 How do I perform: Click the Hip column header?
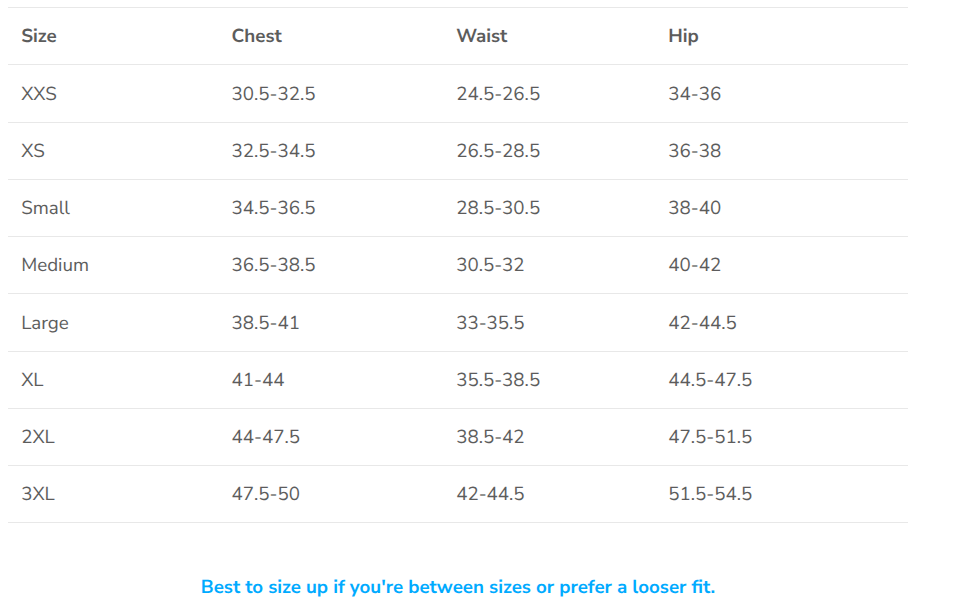click(683, 37)
